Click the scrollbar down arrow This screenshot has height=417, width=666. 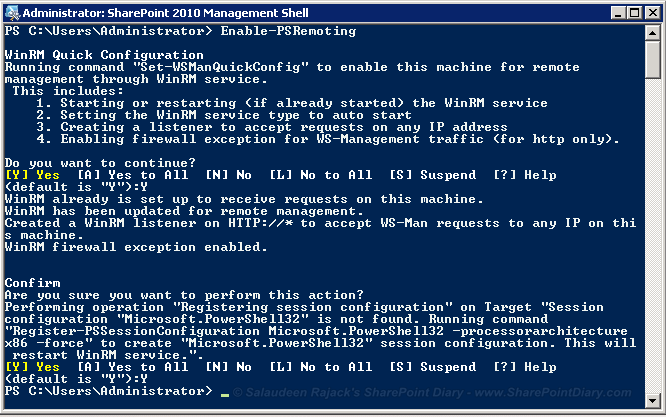652,400
